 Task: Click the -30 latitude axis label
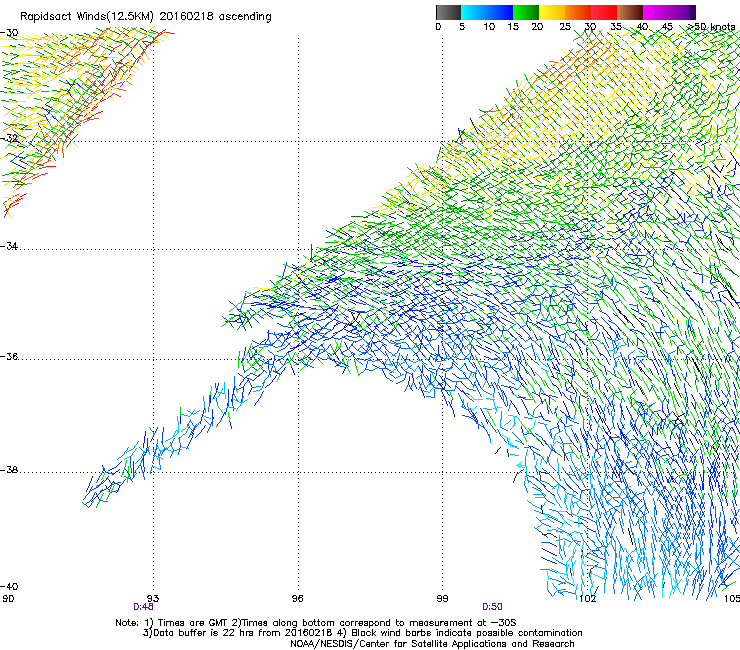9,33
